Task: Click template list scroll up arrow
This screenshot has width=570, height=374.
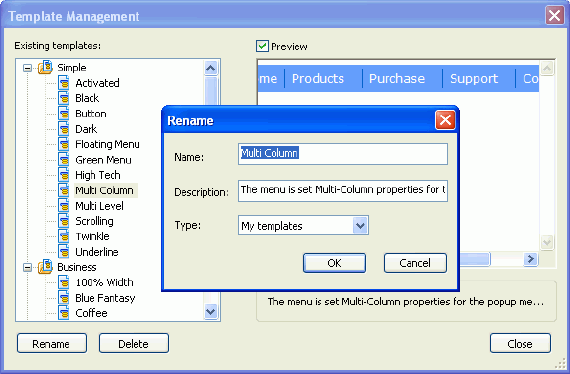Action: 211,68
